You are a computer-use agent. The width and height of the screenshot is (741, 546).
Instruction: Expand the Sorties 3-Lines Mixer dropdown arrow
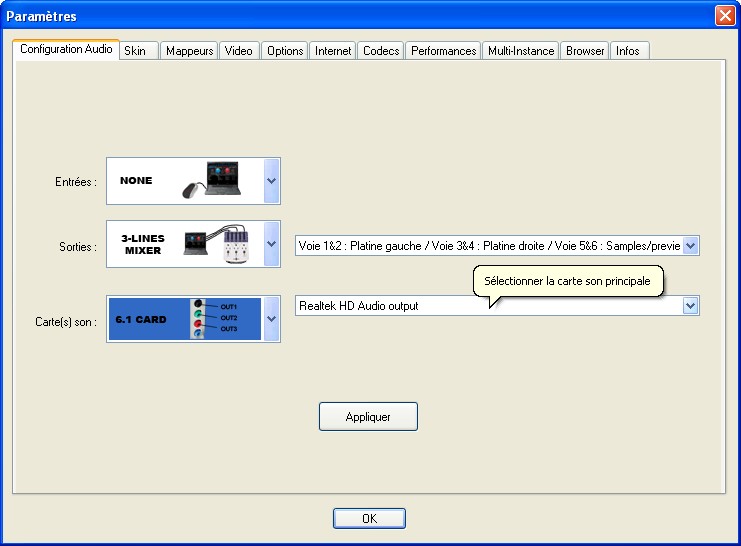272,245
